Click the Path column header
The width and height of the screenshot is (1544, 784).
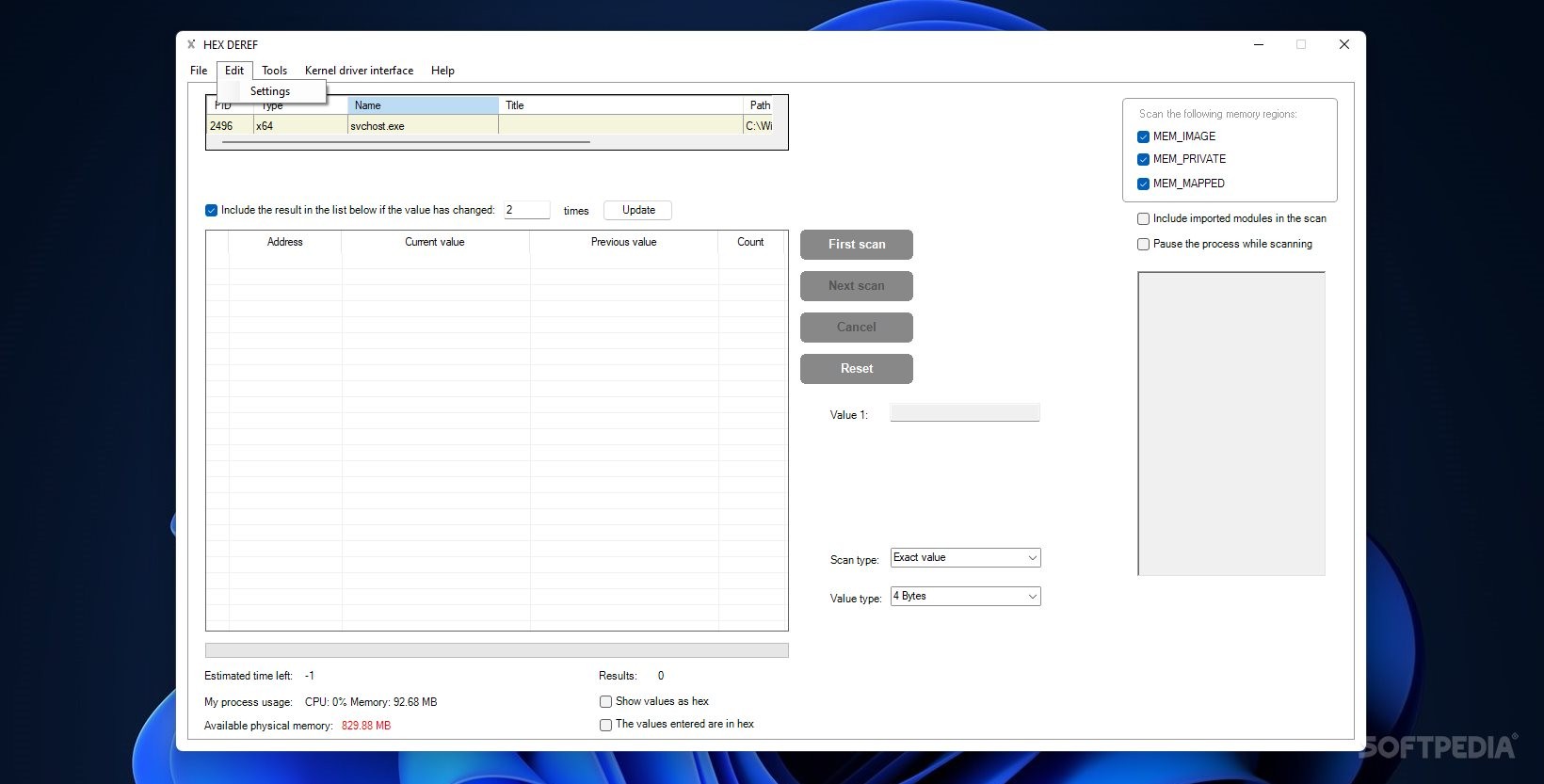pos(759,105)
